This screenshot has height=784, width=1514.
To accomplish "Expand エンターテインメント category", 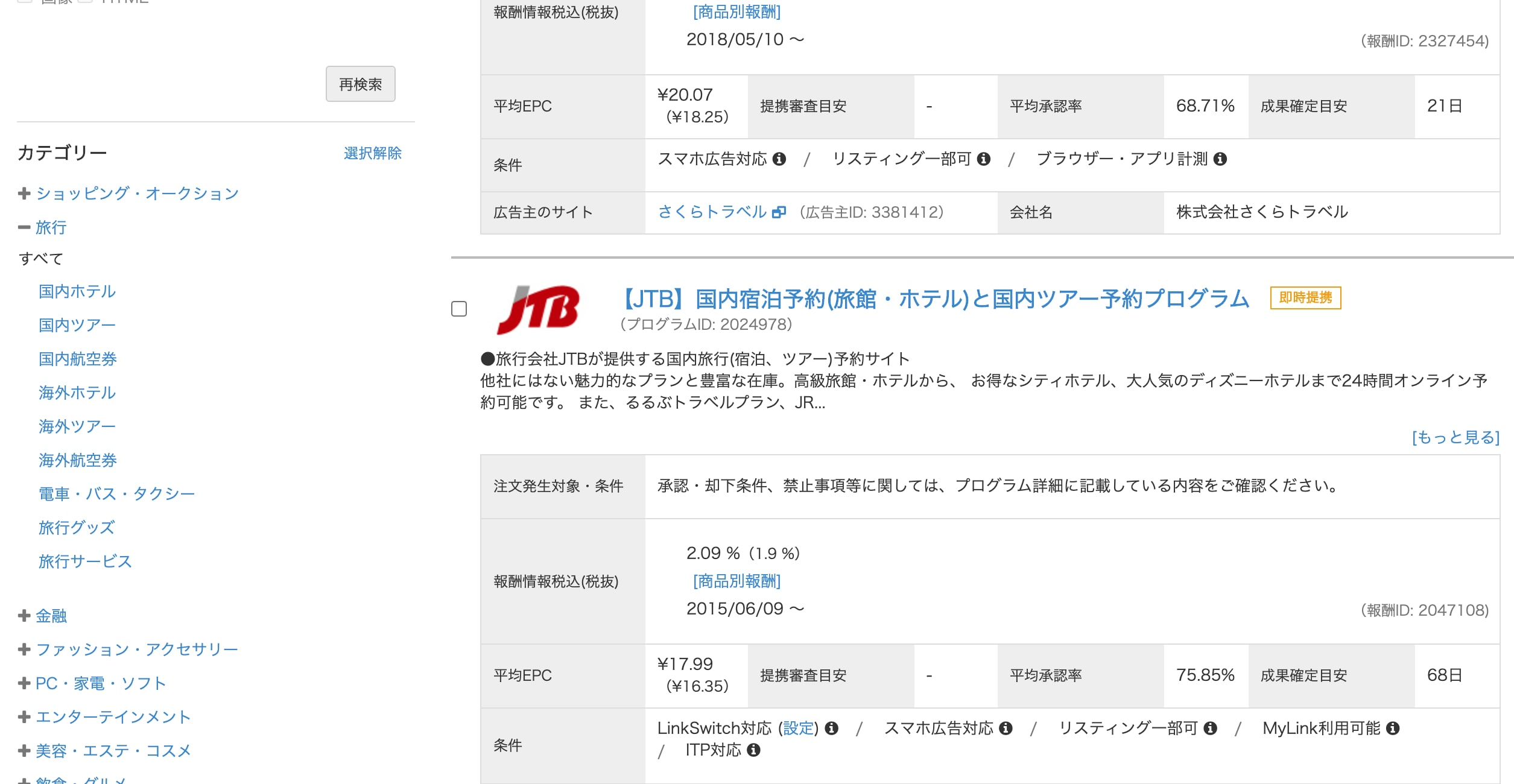I will tap(24, 716).
